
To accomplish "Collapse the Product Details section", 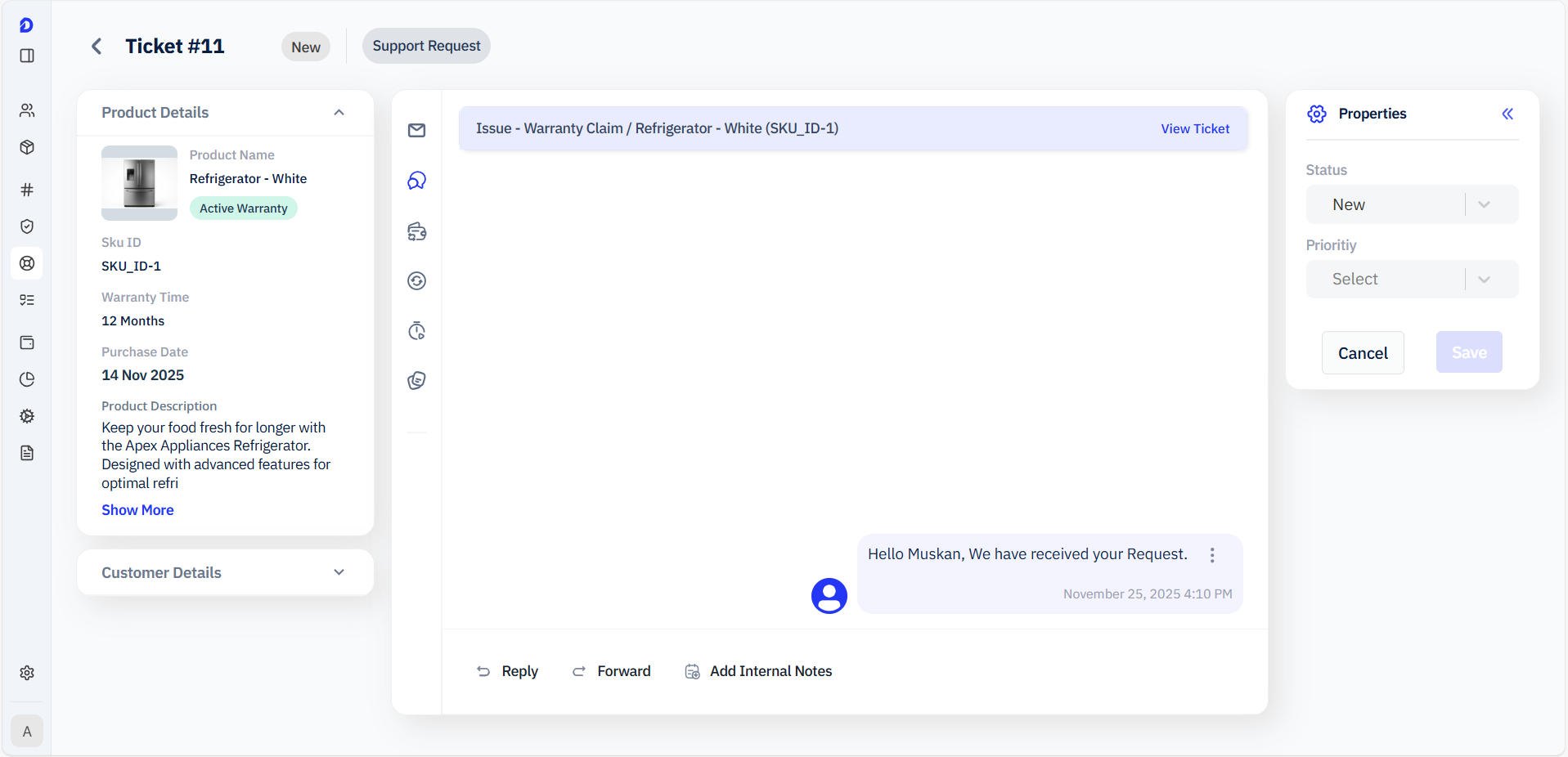I will click(339, 113).
